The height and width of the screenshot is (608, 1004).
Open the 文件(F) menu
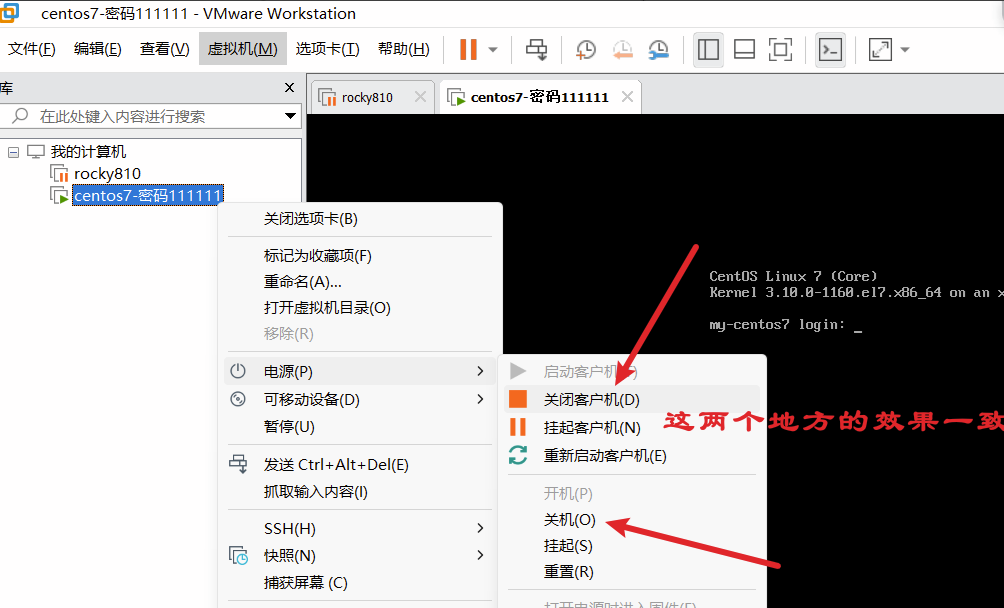coord(31,49)
